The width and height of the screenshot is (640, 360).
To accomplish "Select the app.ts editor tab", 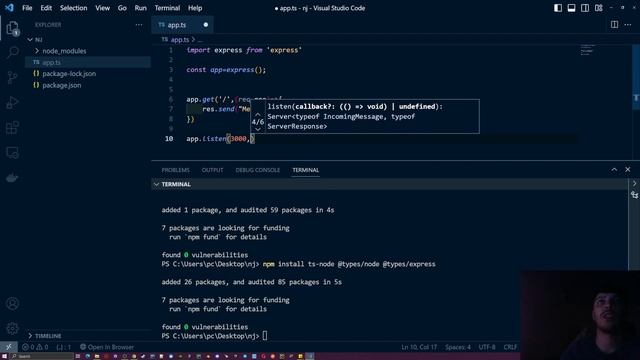I will (182, 25).
